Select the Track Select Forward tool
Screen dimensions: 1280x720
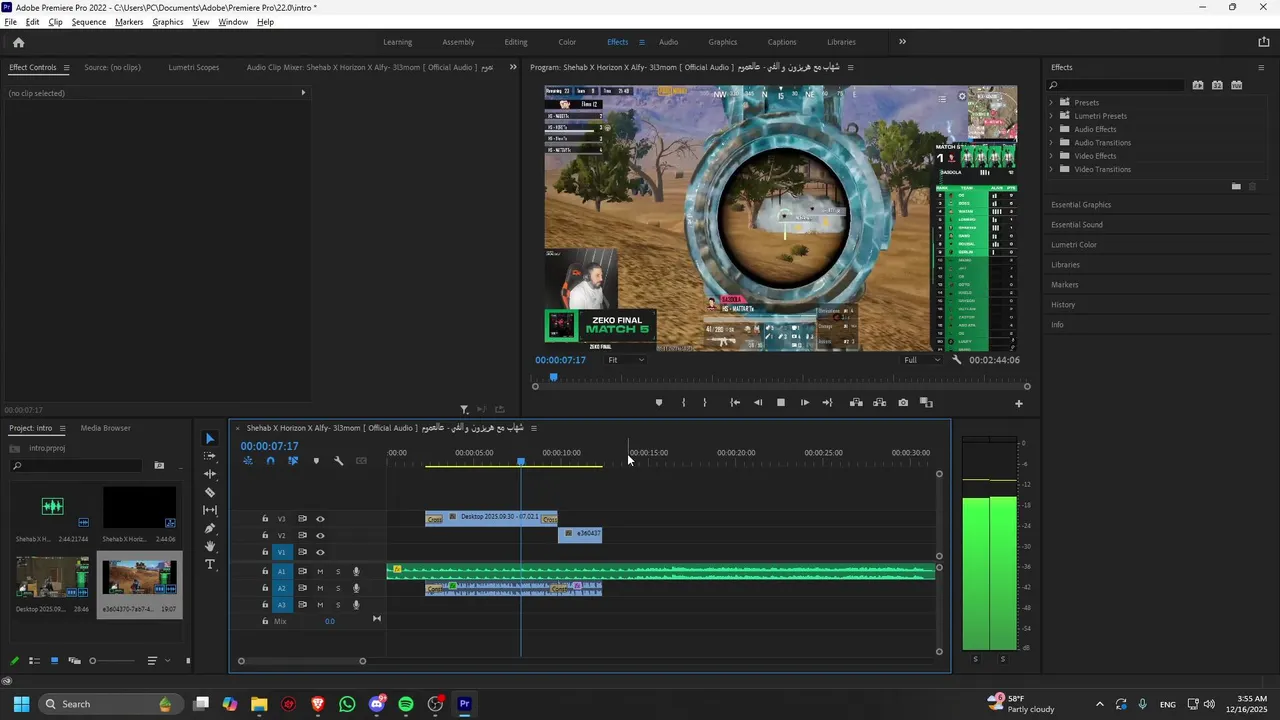(x=210, y=456)
